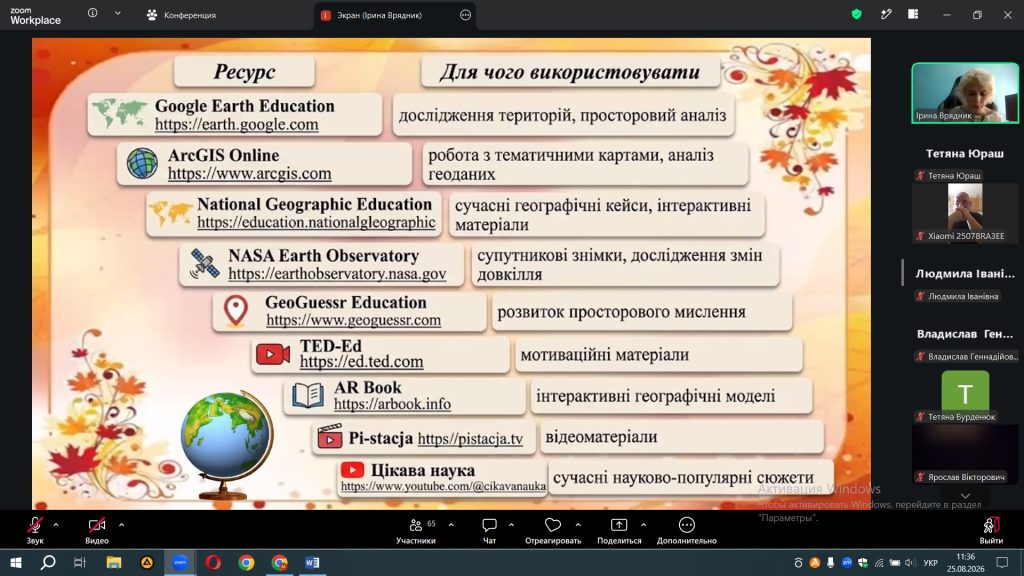This screenshot has width=1024, height=576.
Task: Select Тетяна Бурденюк participant avatar tile
Action: (965, 393)
